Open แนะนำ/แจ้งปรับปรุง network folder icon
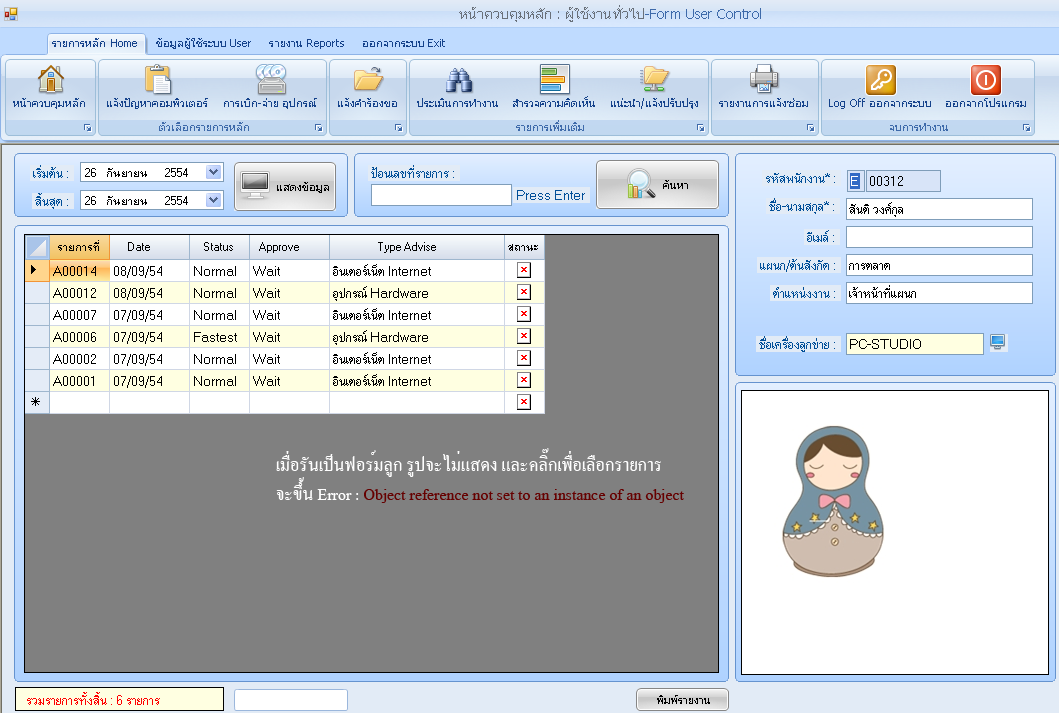The image size is (1059, 713). [x=654, y=80]
